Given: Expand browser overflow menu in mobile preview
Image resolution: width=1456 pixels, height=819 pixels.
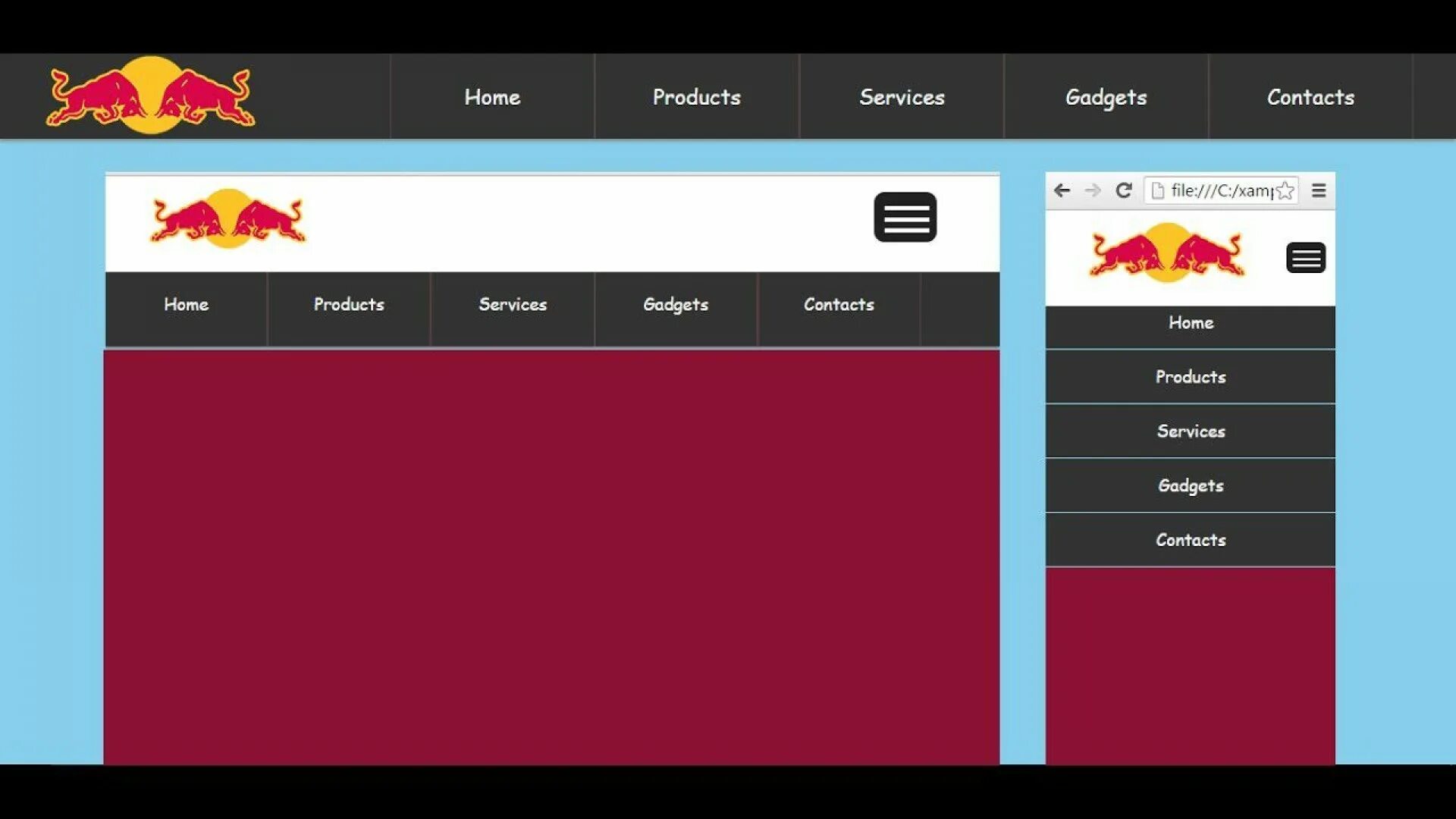Looking at the screenshot, I should click(x=1319, y=190).
